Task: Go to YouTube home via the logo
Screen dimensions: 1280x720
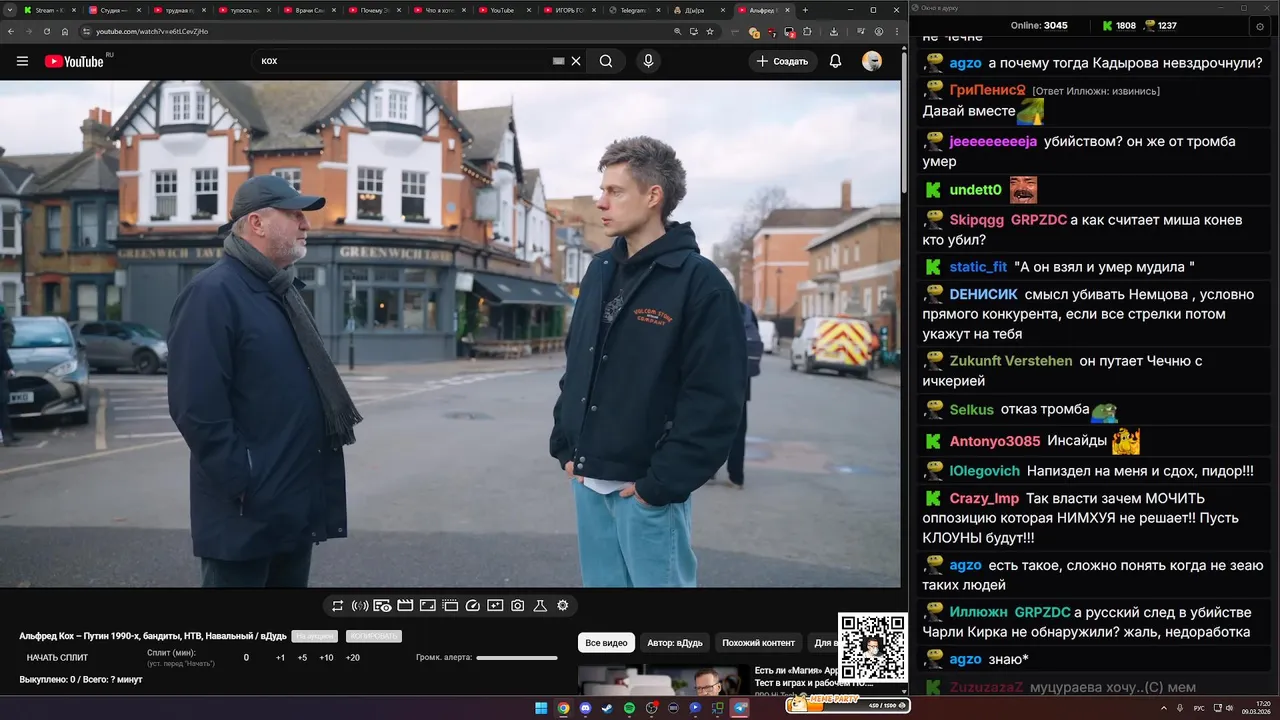Action: point(74,61)
